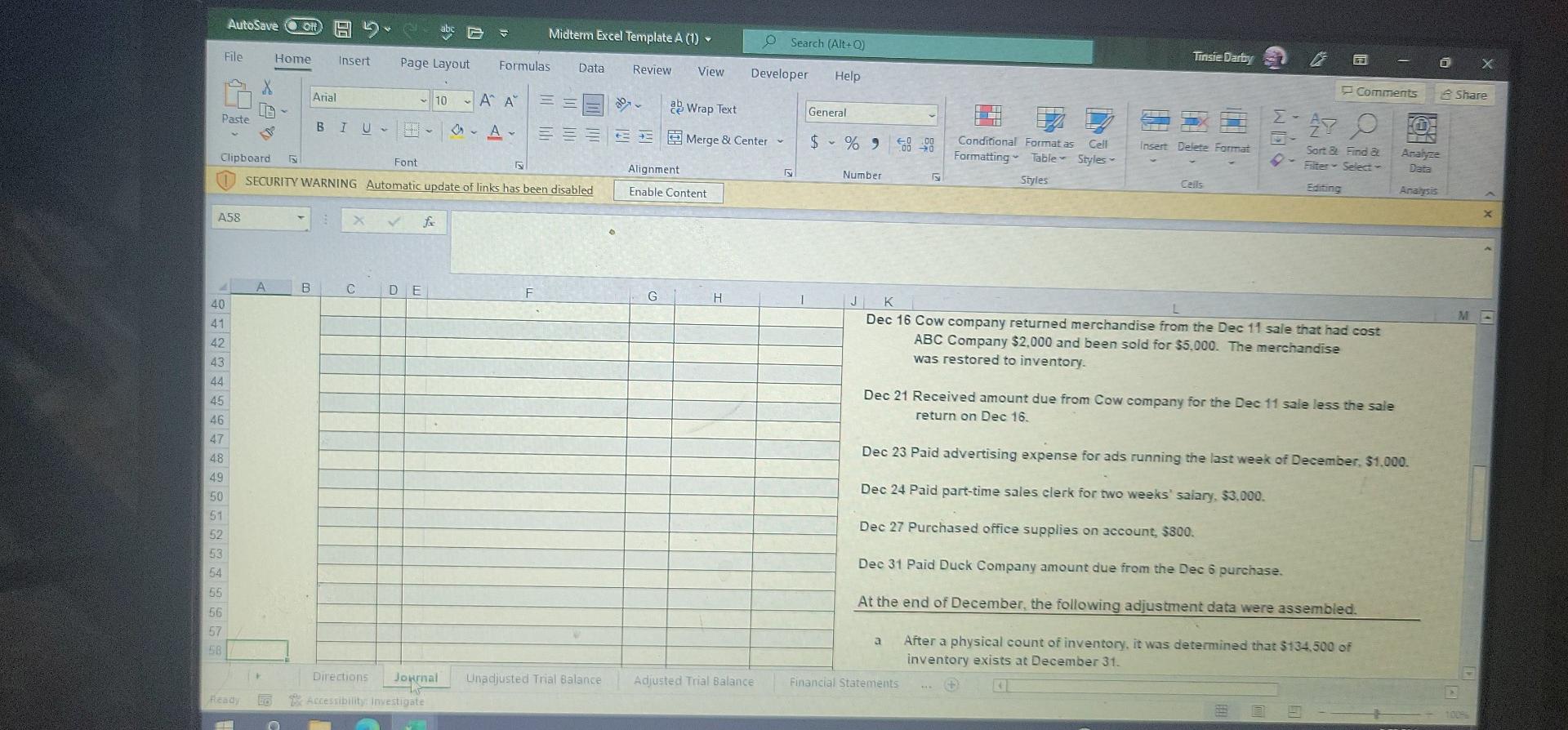Open Cell Styles gallery
The height and width of the screenshot is (730, 1568).
[1098, 136]
